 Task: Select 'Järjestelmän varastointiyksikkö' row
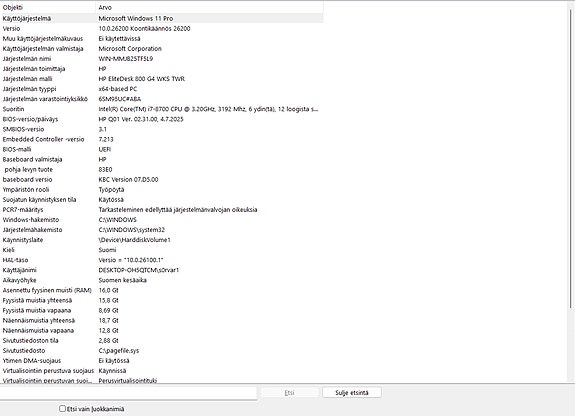tap(45, 99)
